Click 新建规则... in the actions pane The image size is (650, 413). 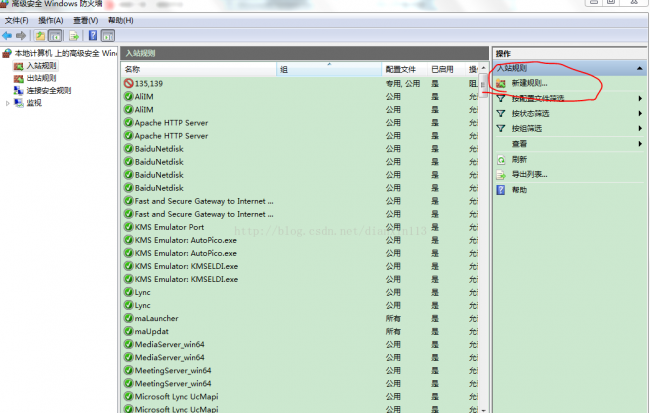[x=529, y=83]
